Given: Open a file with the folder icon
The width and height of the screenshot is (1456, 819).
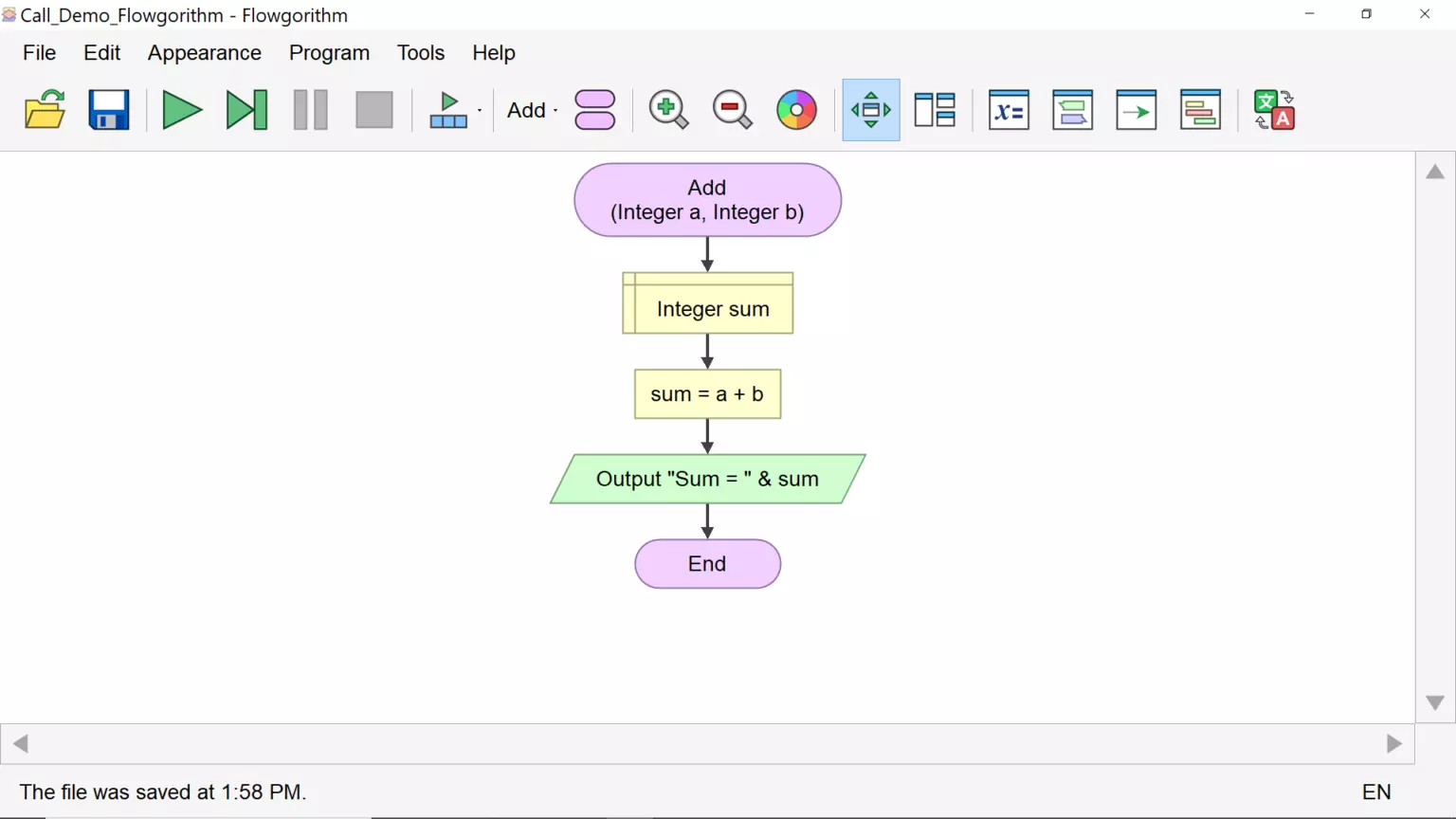Looking at the screenshot, I should tap(45, 110).
